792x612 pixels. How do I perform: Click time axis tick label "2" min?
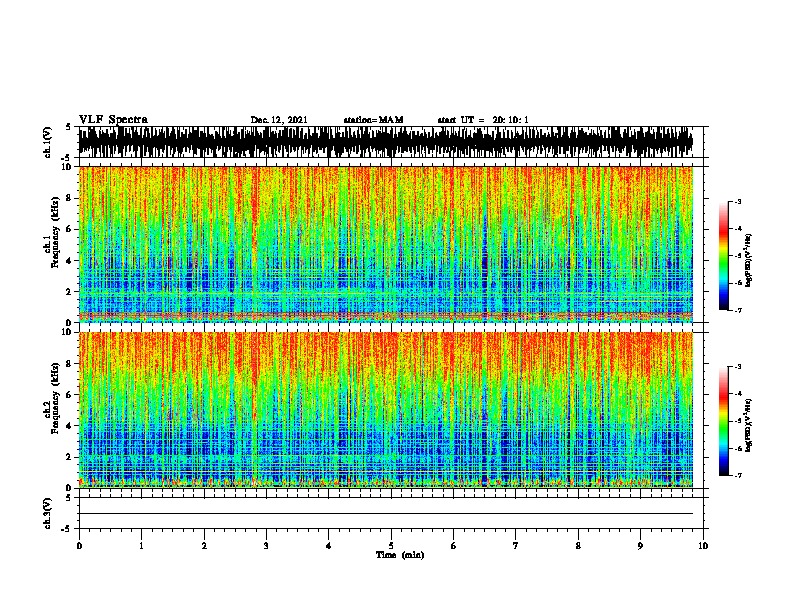pyautogui.click(x=204, y=546)
